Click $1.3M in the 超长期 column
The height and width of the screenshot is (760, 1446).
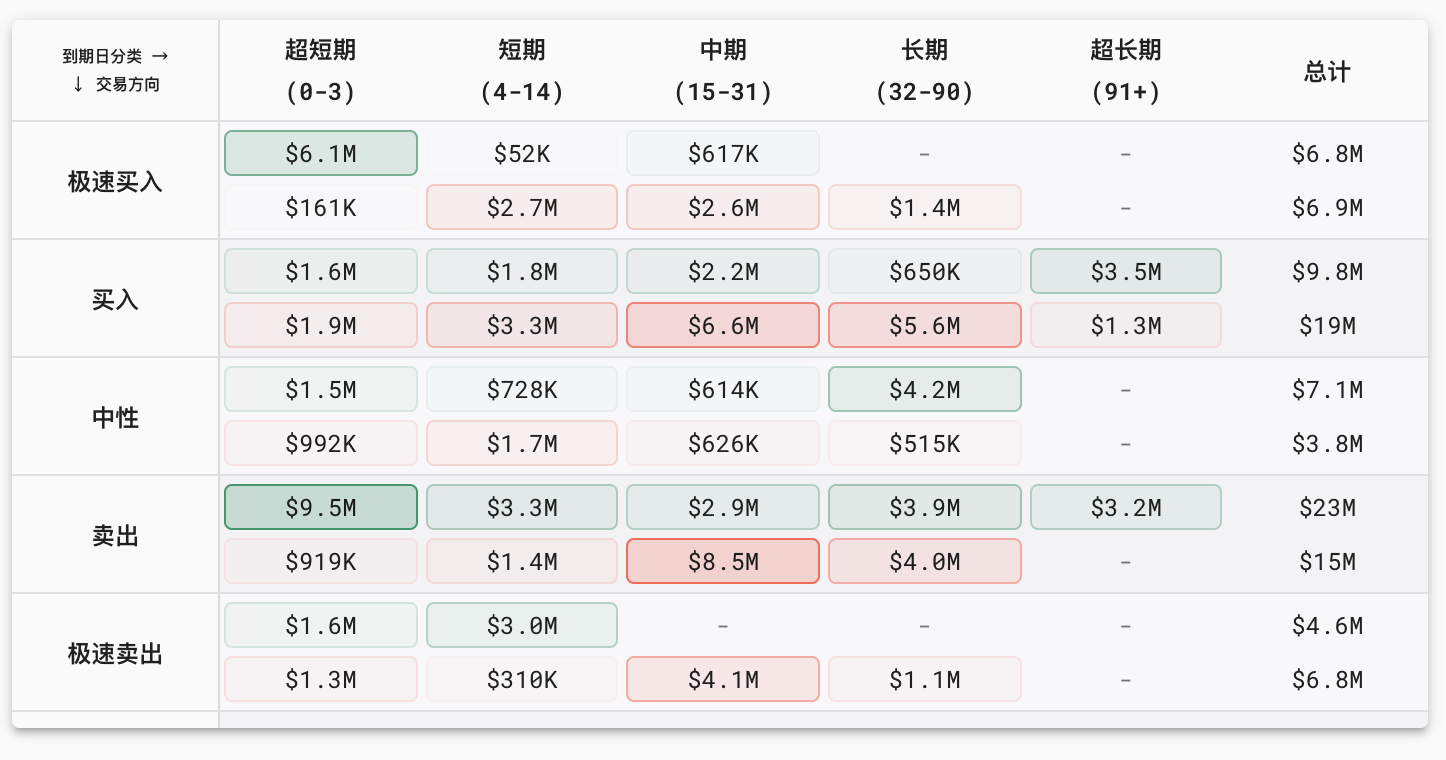point(1126,325)
